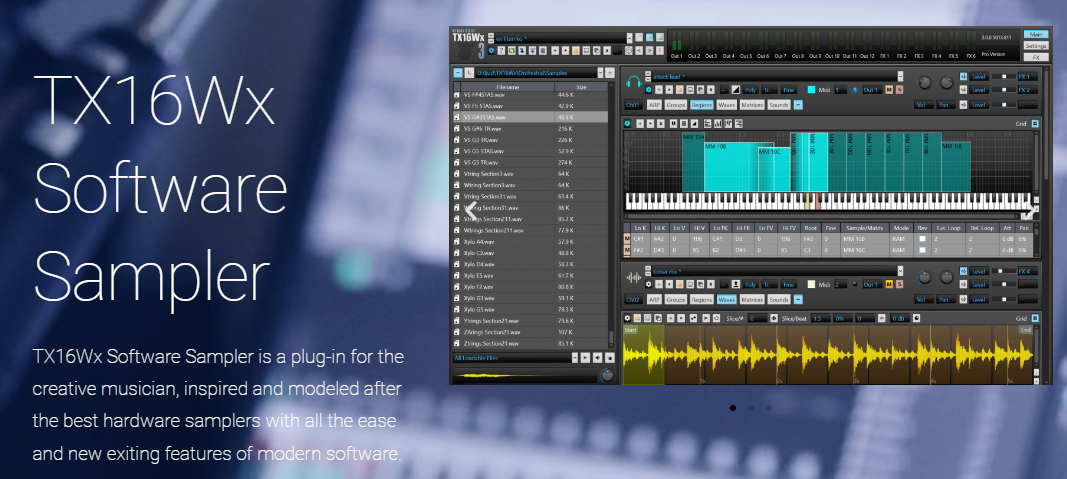Switch to Sounds tab in kossa mu slot
1067x479 pixels.
[779, 299]
